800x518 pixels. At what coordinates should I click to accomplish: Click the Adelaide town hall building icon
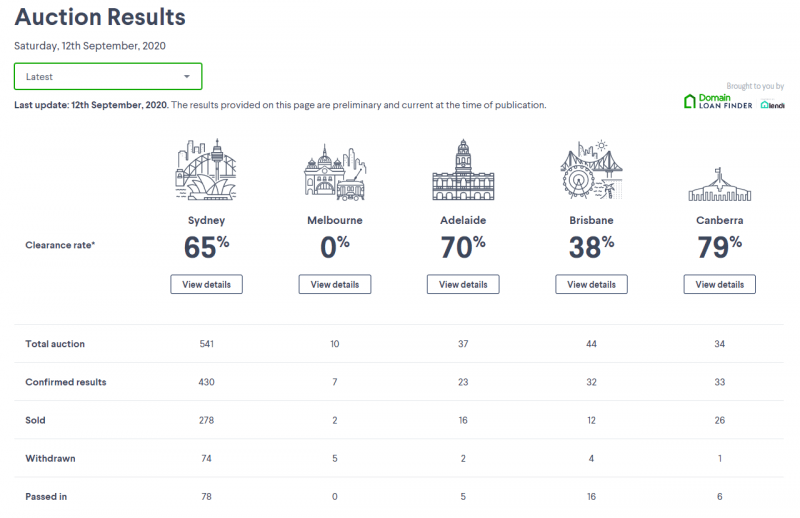pos(463,169)
